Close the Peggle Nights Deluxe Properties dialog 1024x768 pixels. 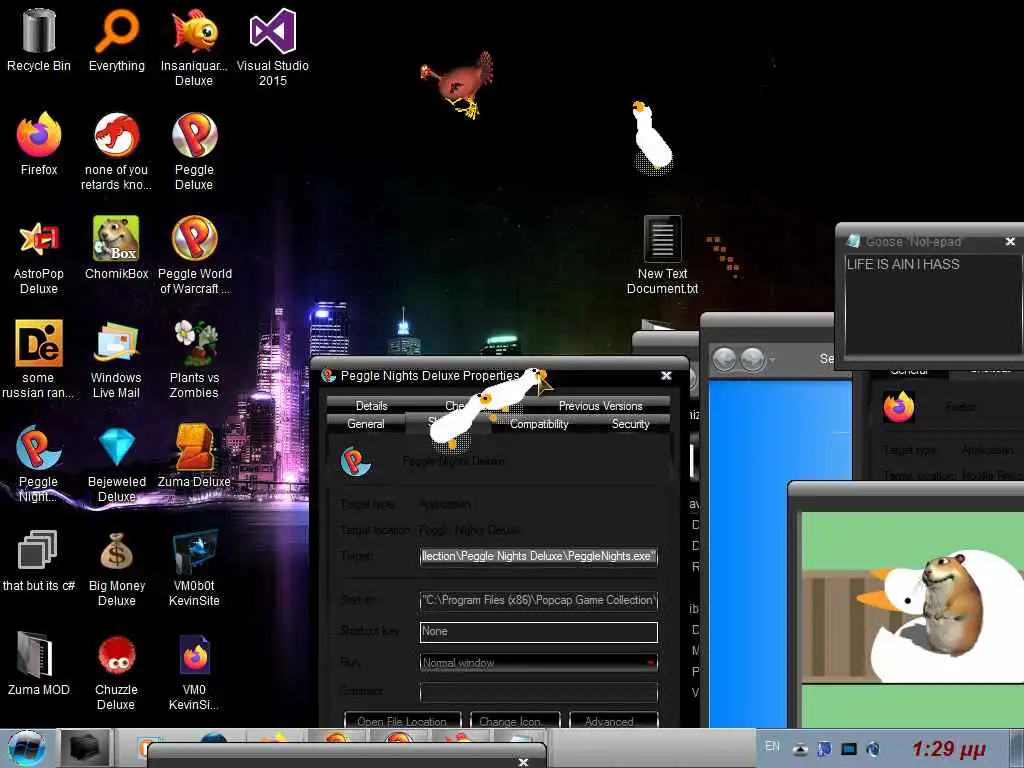(x=666, y=376)
